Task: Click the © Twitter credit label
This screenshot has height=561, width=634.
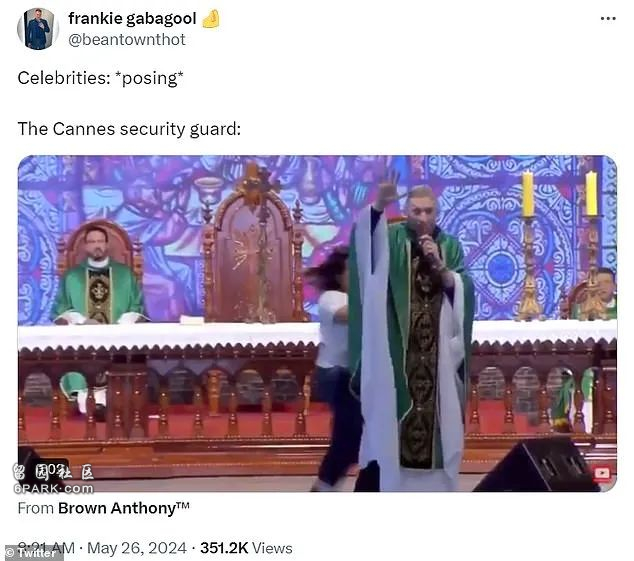Action: (32, 553)
